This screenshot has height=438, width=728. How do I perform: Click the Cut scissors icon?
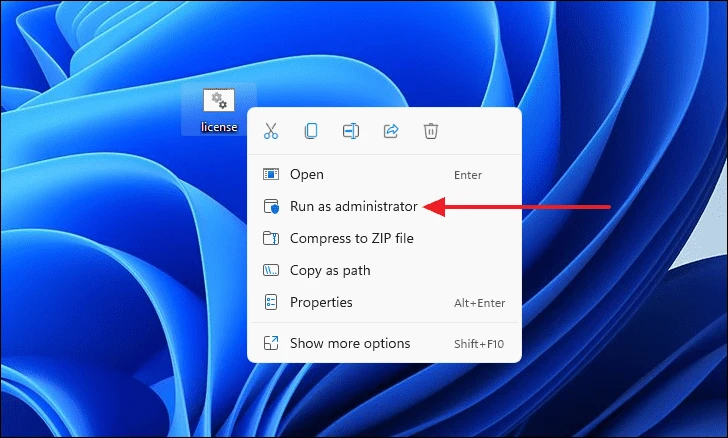(271, 131)
